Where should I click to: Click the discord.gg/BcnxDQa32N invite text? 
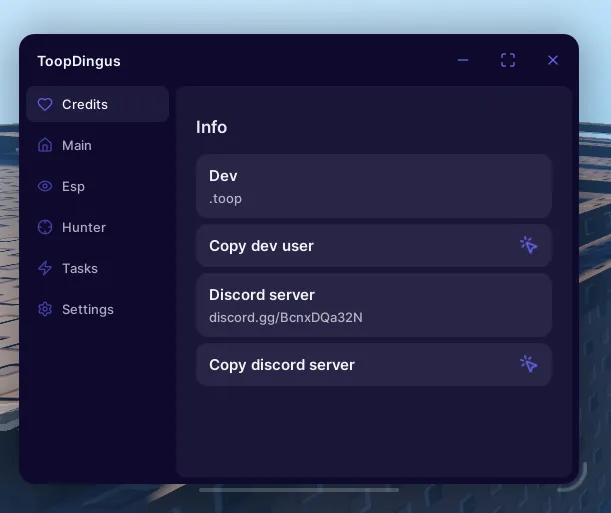[x=286, y=317]
